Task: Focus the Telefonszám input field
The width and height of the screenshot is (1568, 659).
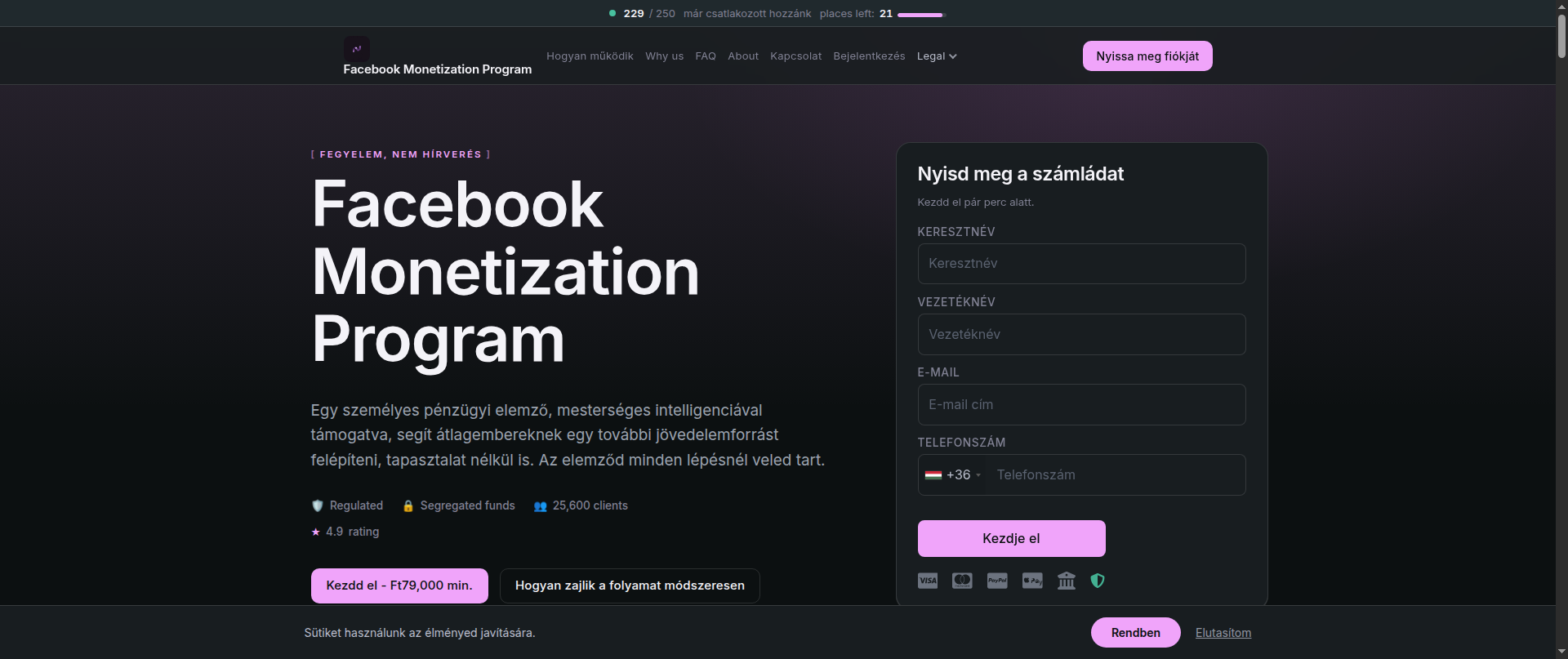Action: coord(1115,475)
